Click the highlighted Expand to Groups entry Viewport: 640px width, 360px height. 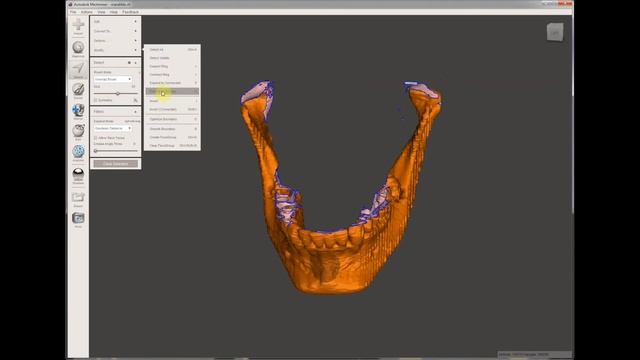click(173, 91)
